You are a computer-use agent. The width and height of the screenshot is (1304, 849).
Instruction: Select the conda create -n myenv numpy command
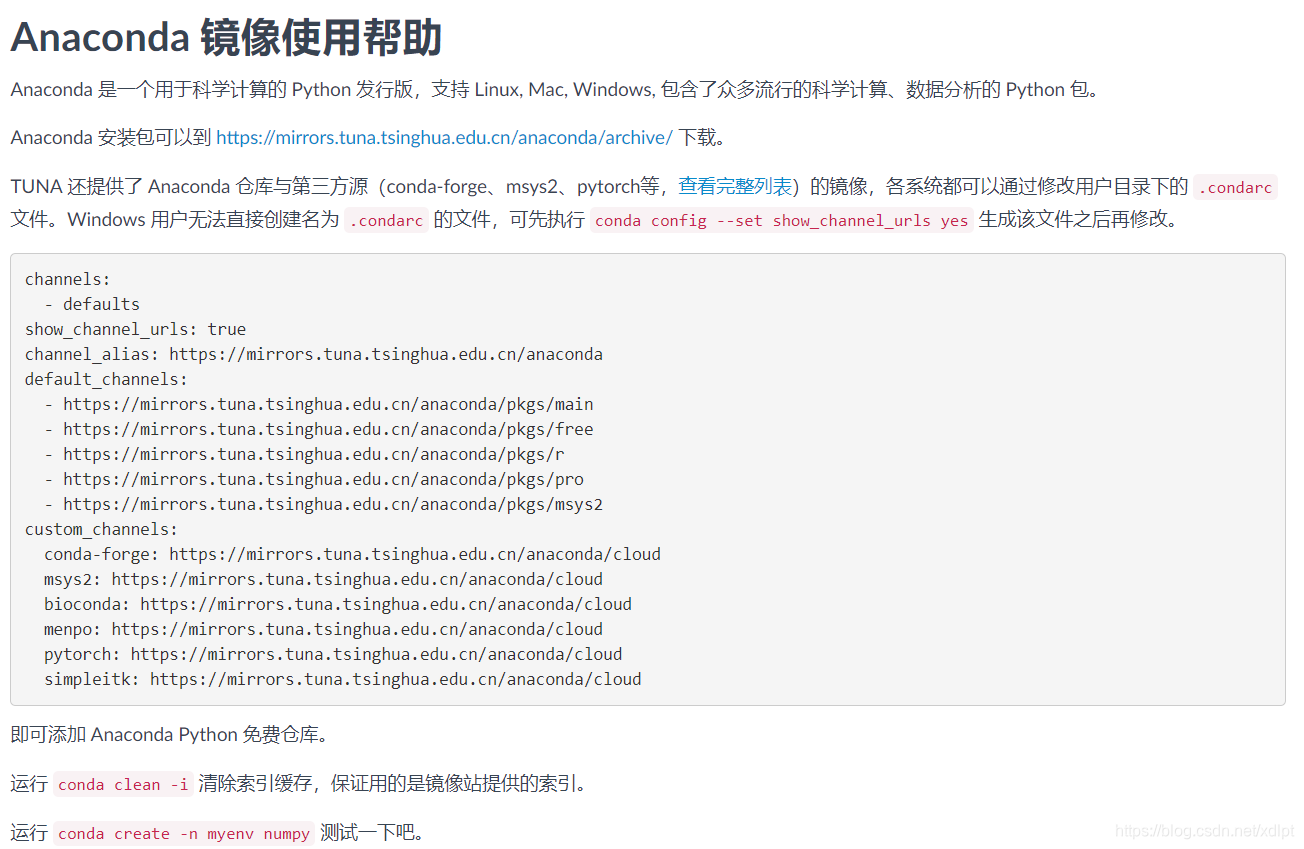click(x=183, y=833)
